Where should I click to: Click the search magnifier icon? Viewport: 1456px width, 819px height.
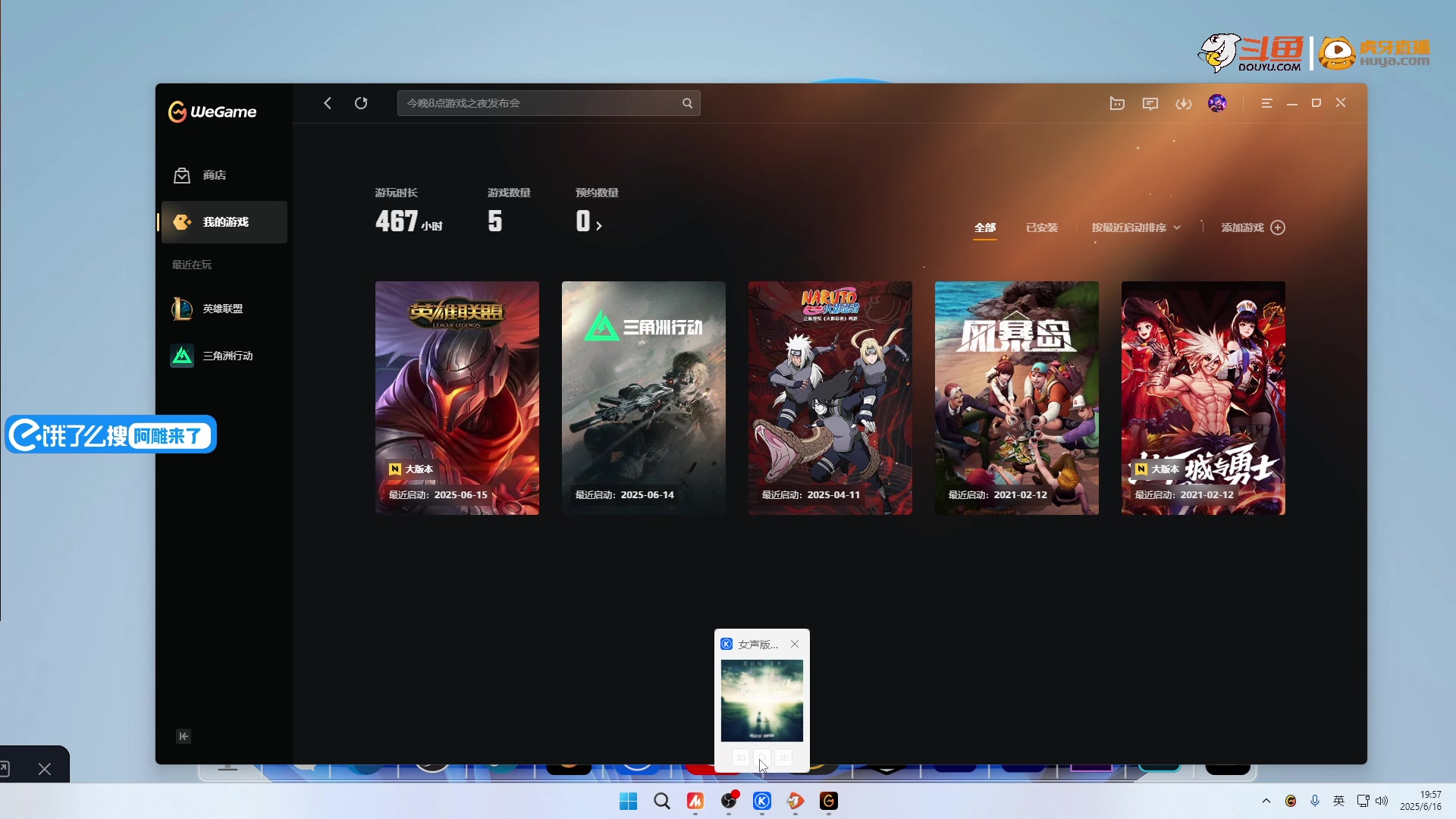click(x=687, y=103)
